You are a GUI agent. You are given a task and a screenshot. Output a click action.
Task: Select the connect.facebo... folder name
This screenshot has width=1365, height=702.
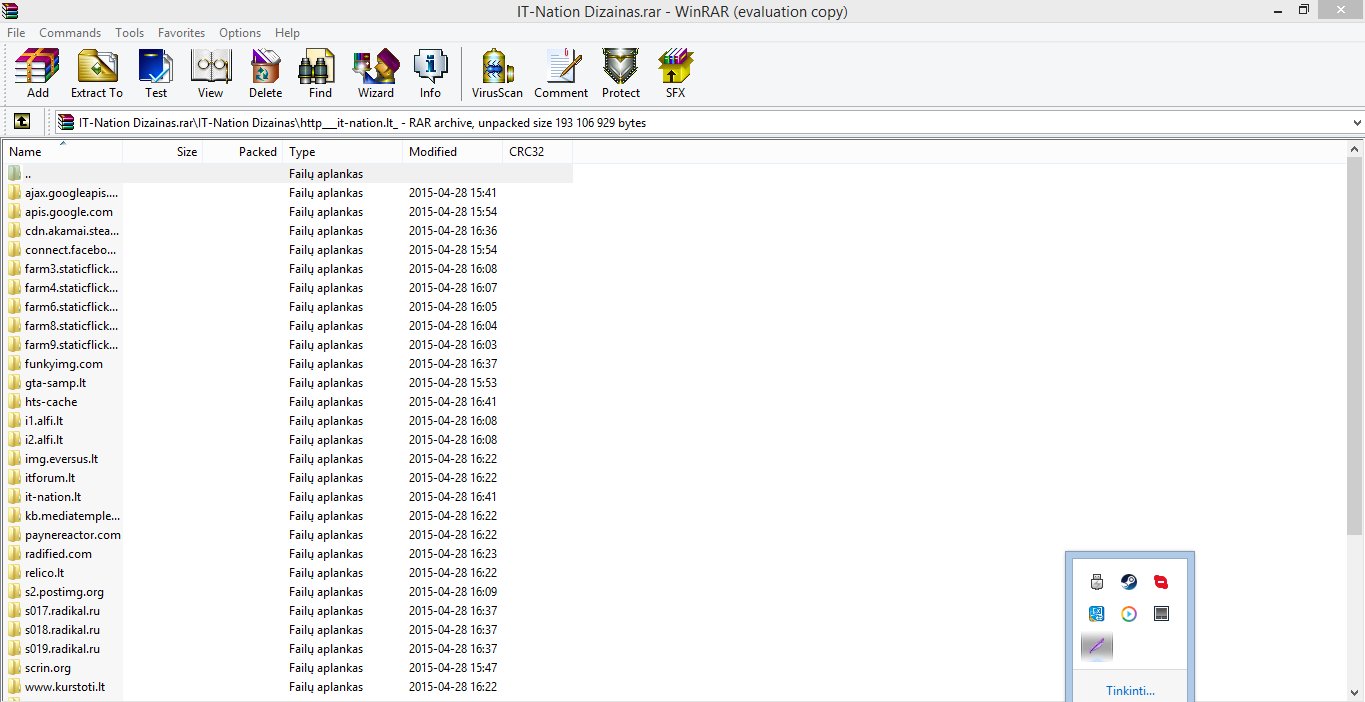(x=71, y=250)
